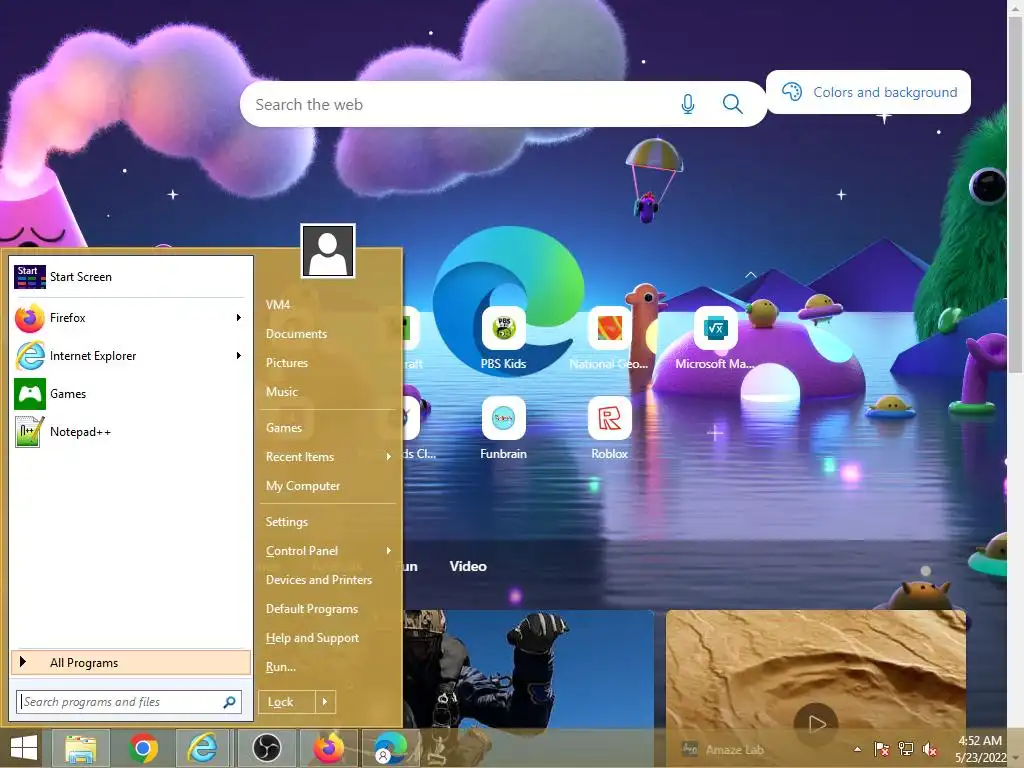Expand All Programs list
The height and width of the screenshot is (768, 1024).
tap(131, 663)
